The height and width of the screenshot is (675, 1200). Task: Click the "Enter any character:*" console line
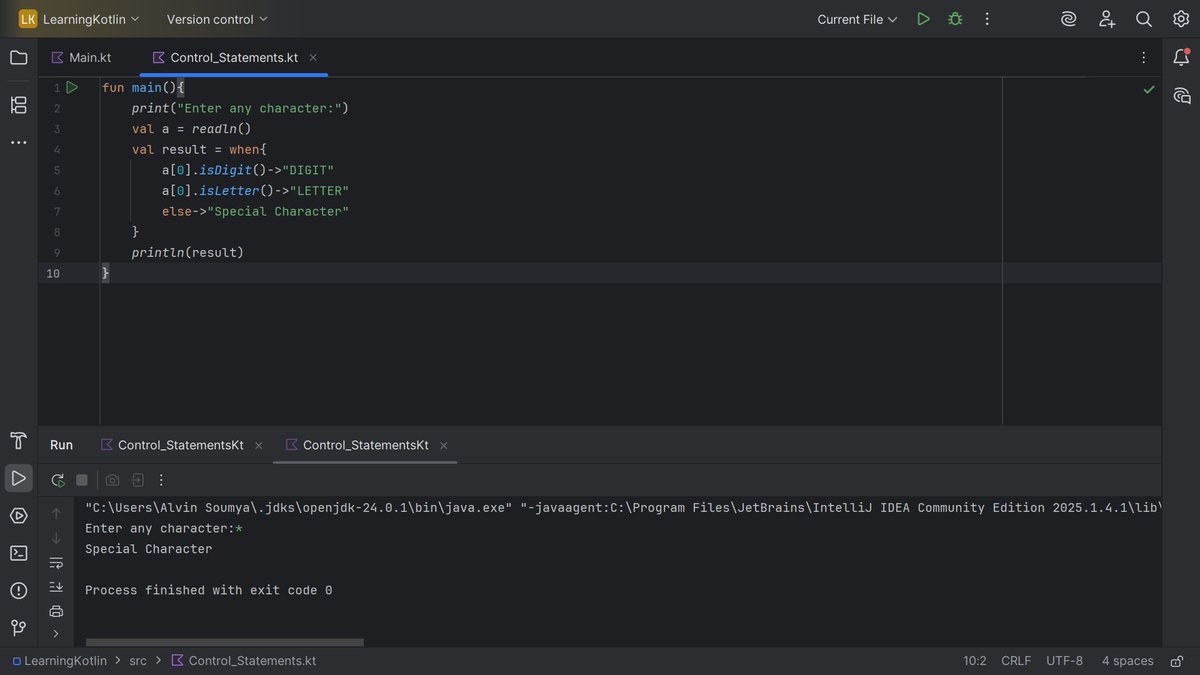click(x=164, y=528)
